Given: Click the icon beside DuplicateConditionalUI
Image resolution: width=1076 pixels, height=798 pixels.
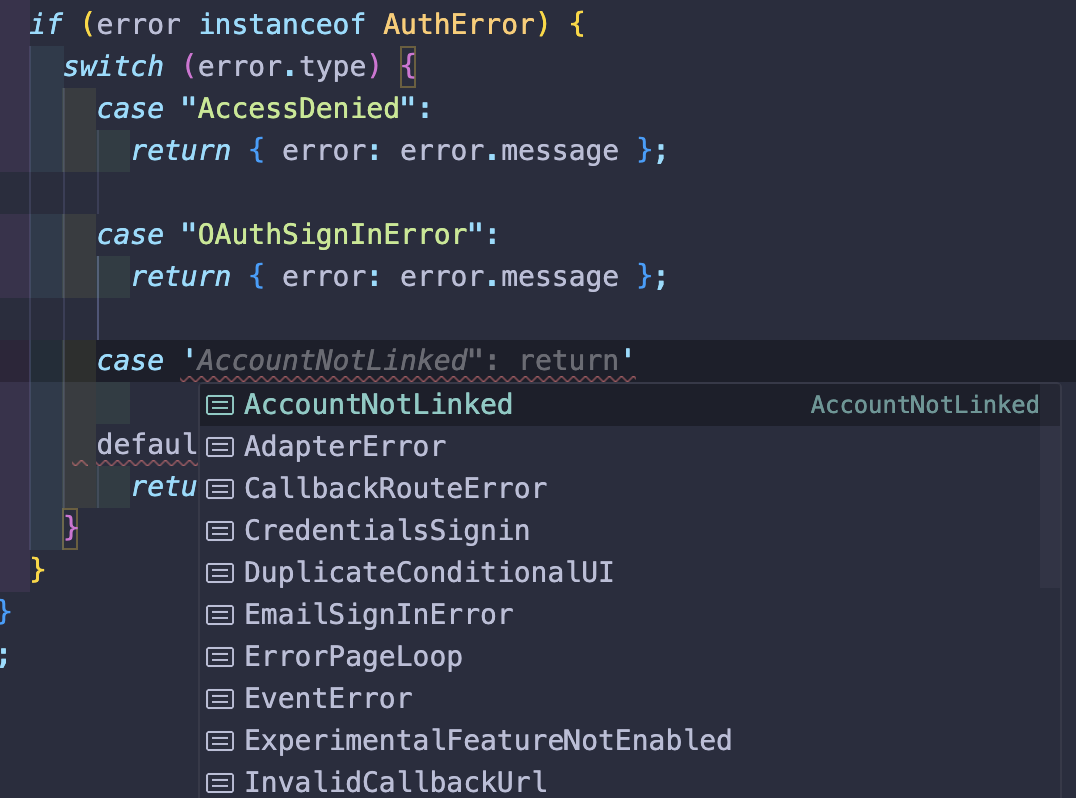Looking at the screenshot, I should [x=220, y=573].
